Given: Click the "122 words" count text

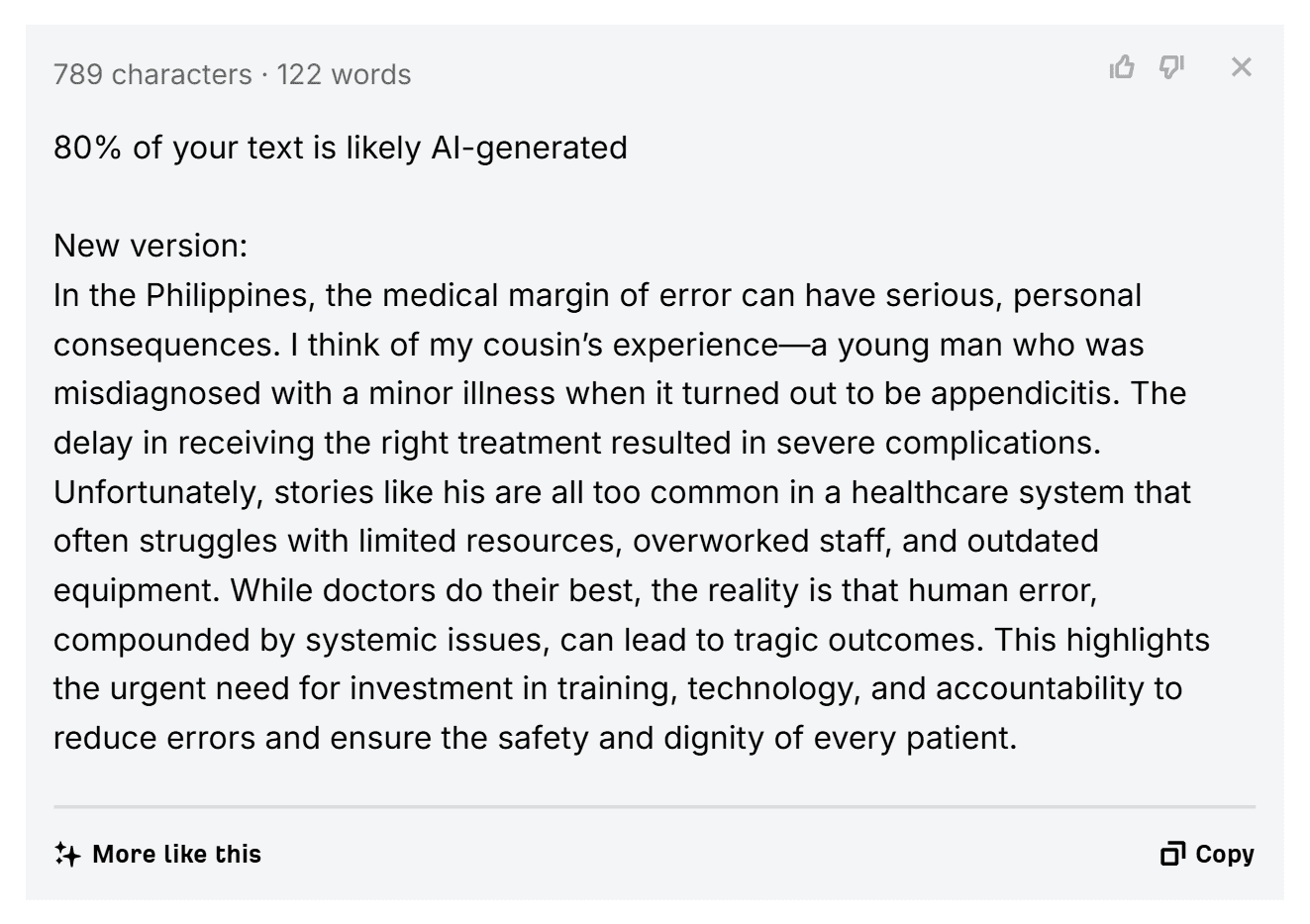Looking at the screenshot, I should click(344, 74).
